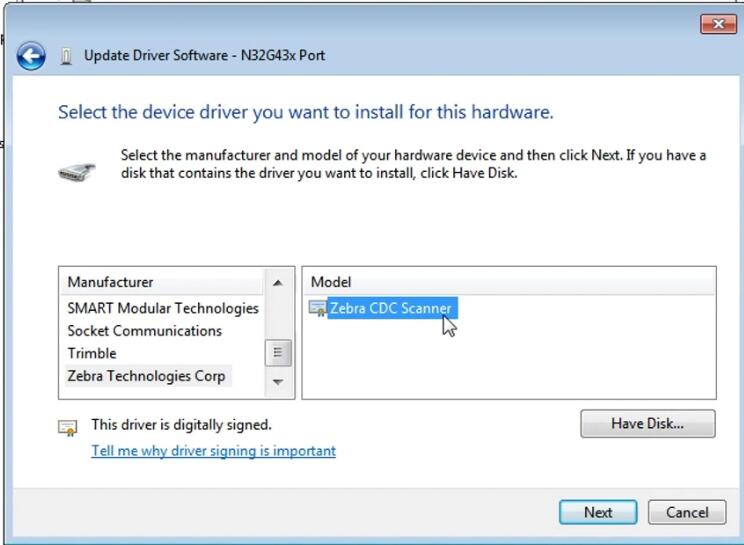
Task: Proceed with the Next button
Action: 598,512
